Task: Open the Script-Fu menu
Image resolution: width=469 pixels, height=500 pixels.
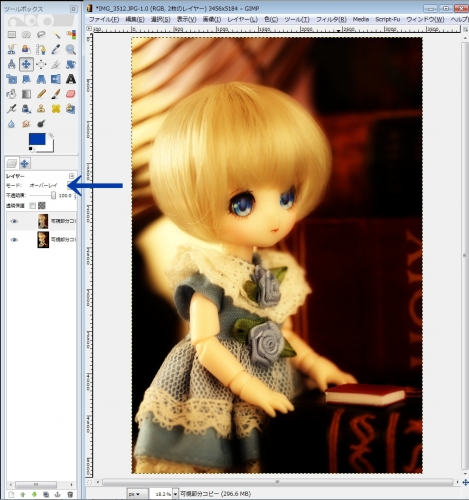Action: coord(387,19)
